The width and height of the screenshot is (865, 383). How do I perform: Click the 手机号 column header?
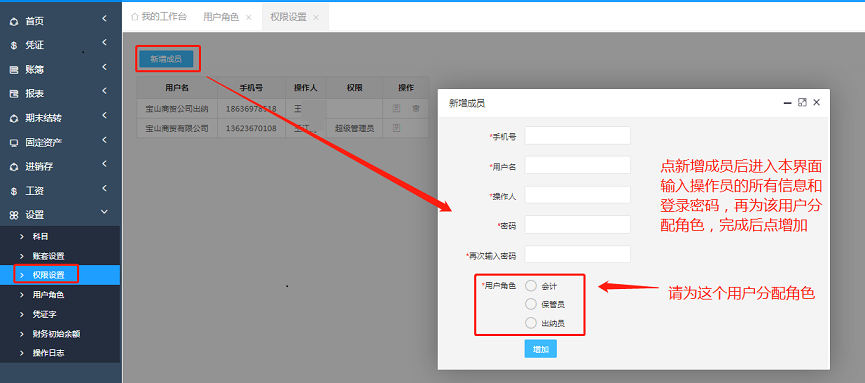[x=251, y=88]
